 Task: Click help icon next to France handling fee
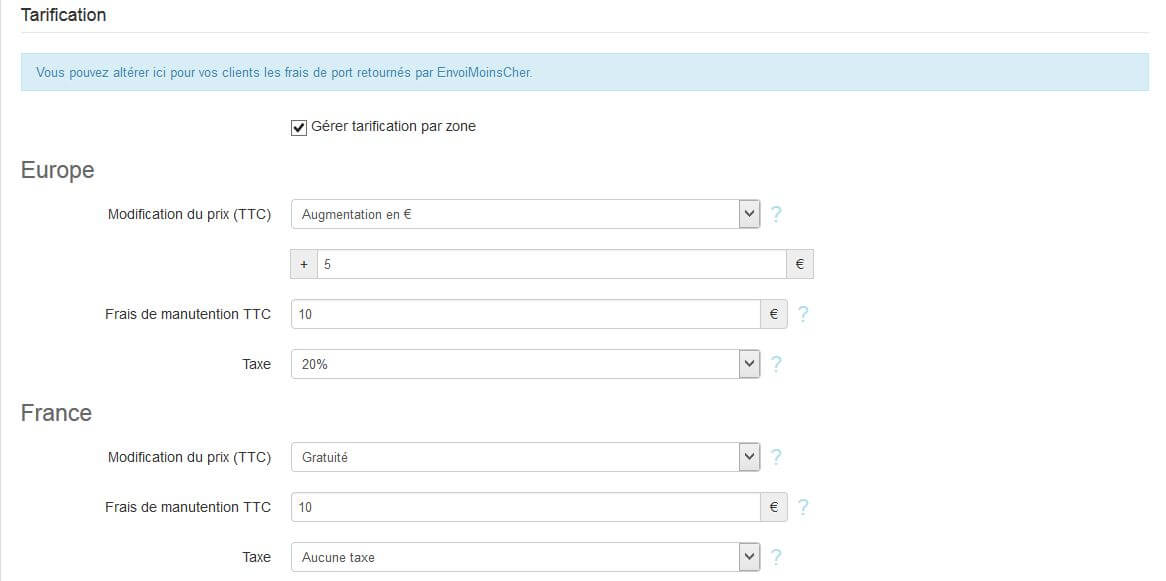pos(803,507)
